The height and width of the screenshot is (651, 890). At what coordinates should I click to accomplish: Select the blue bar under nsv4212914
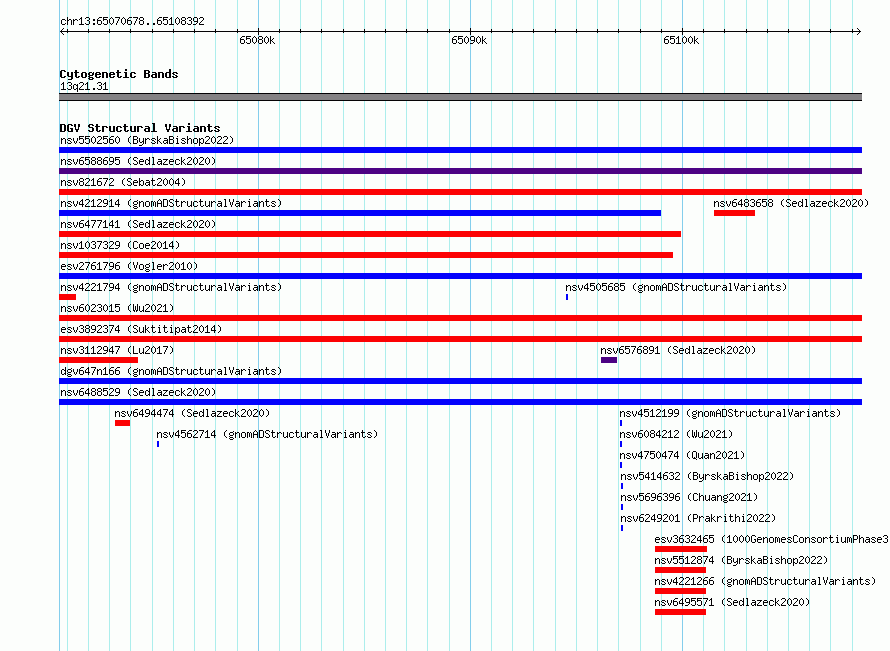(360, 213)
